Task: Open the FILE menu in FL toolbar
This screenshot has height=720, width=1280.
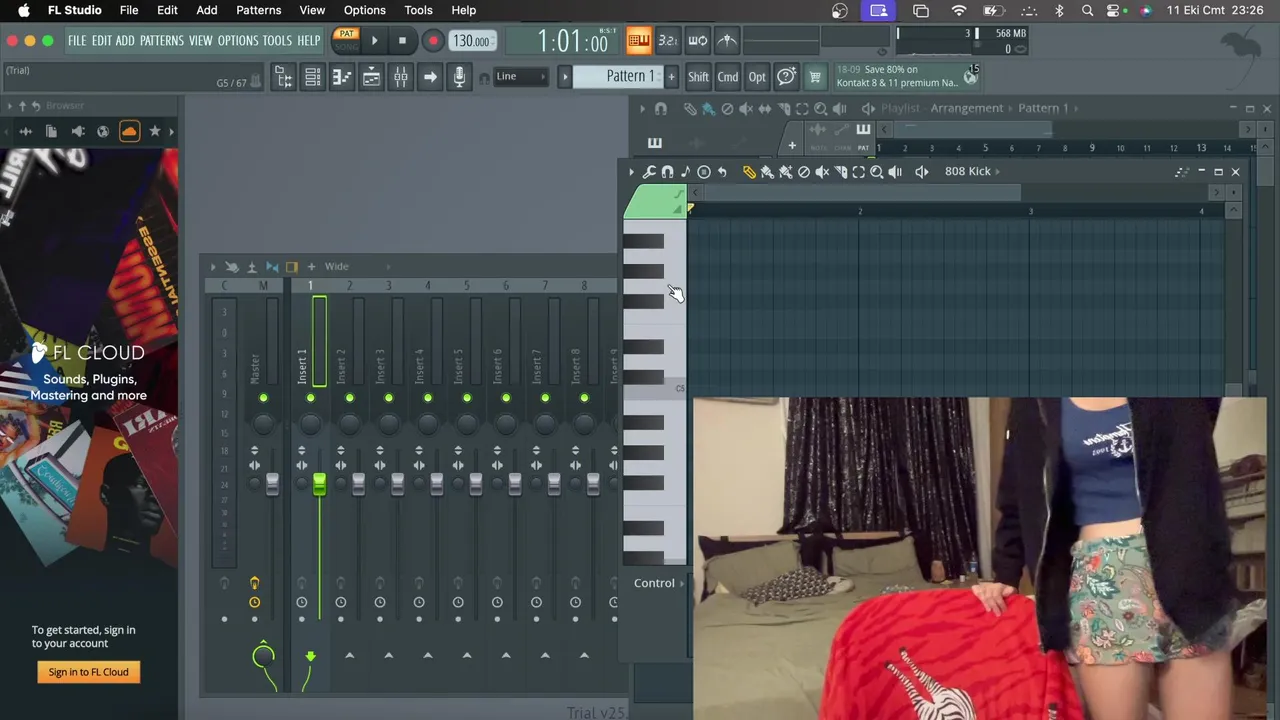Action: [x=77, y=41]
